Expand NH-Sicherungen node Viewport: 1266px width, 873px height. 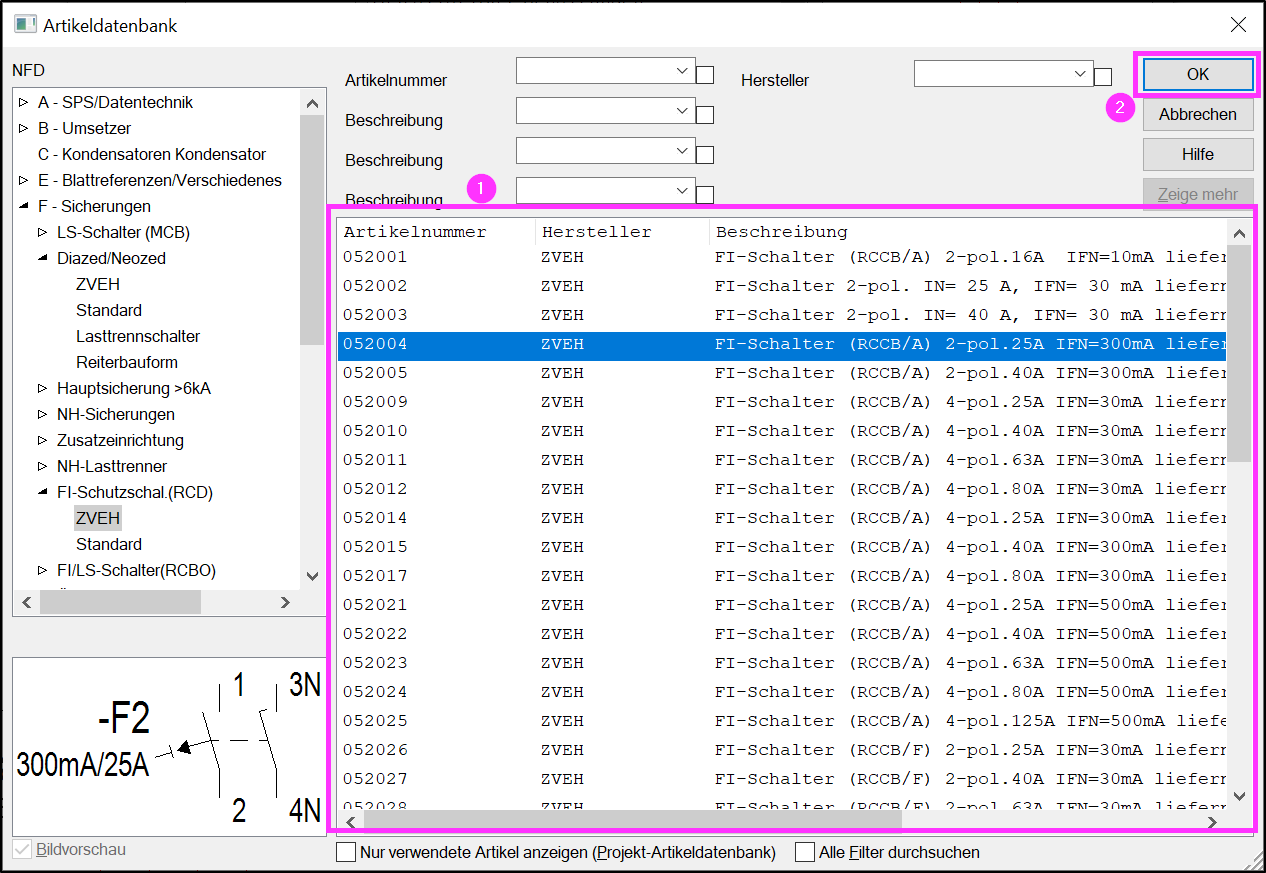tap(43, 414)
